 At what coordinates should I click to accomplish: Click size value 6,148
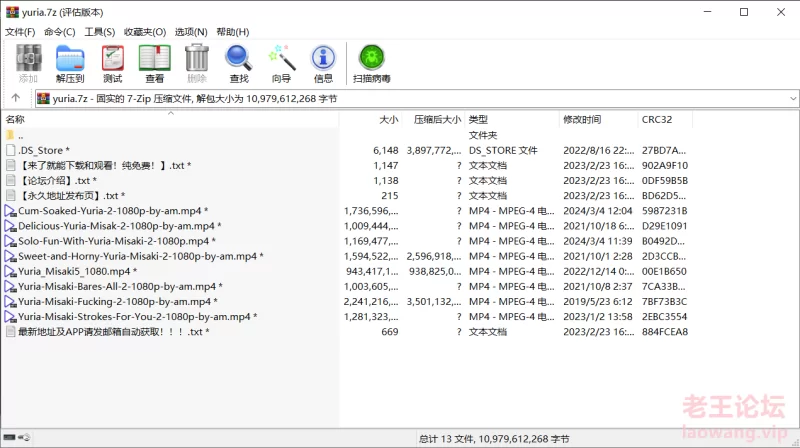point(385,150)
